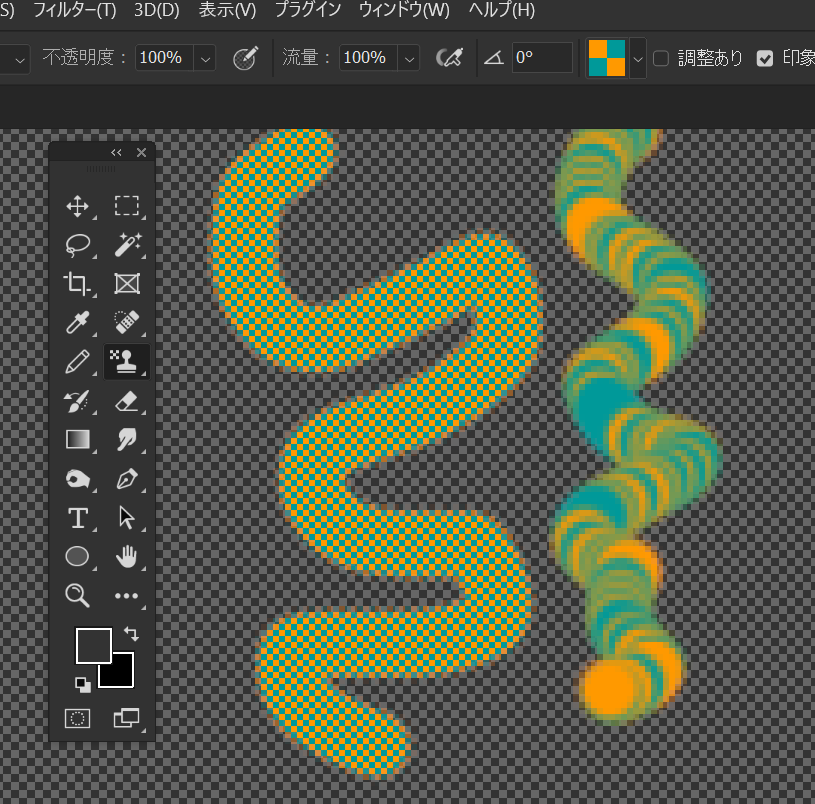This screenshot has width=815, height=804.
Task: Open the 不透明度 dropdown arrow
Action: click(205, 58)
